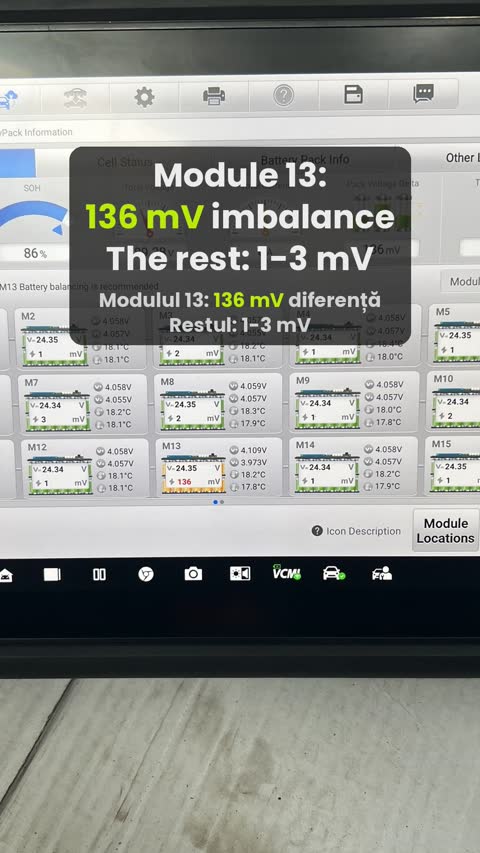Click the 18.3°C reading in M8

(253, 411)
